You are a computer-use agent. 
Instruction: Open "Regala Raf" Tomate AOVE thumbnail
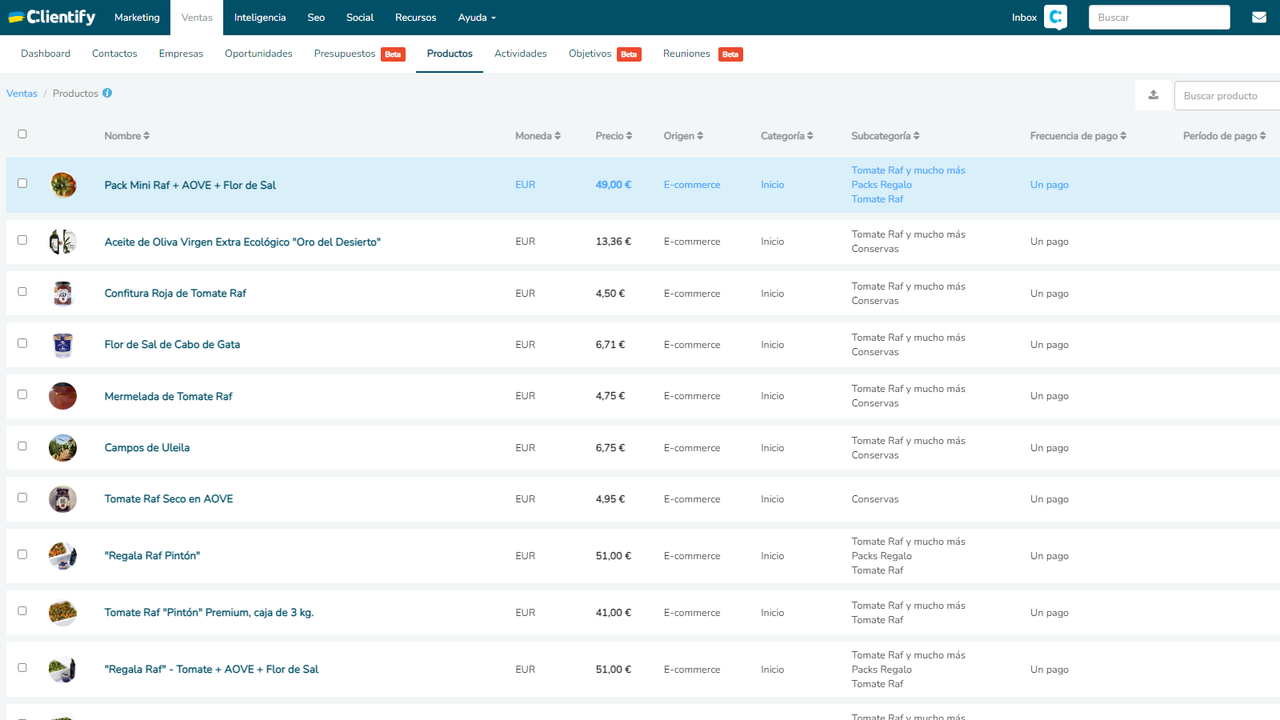(x=63, y=670)
